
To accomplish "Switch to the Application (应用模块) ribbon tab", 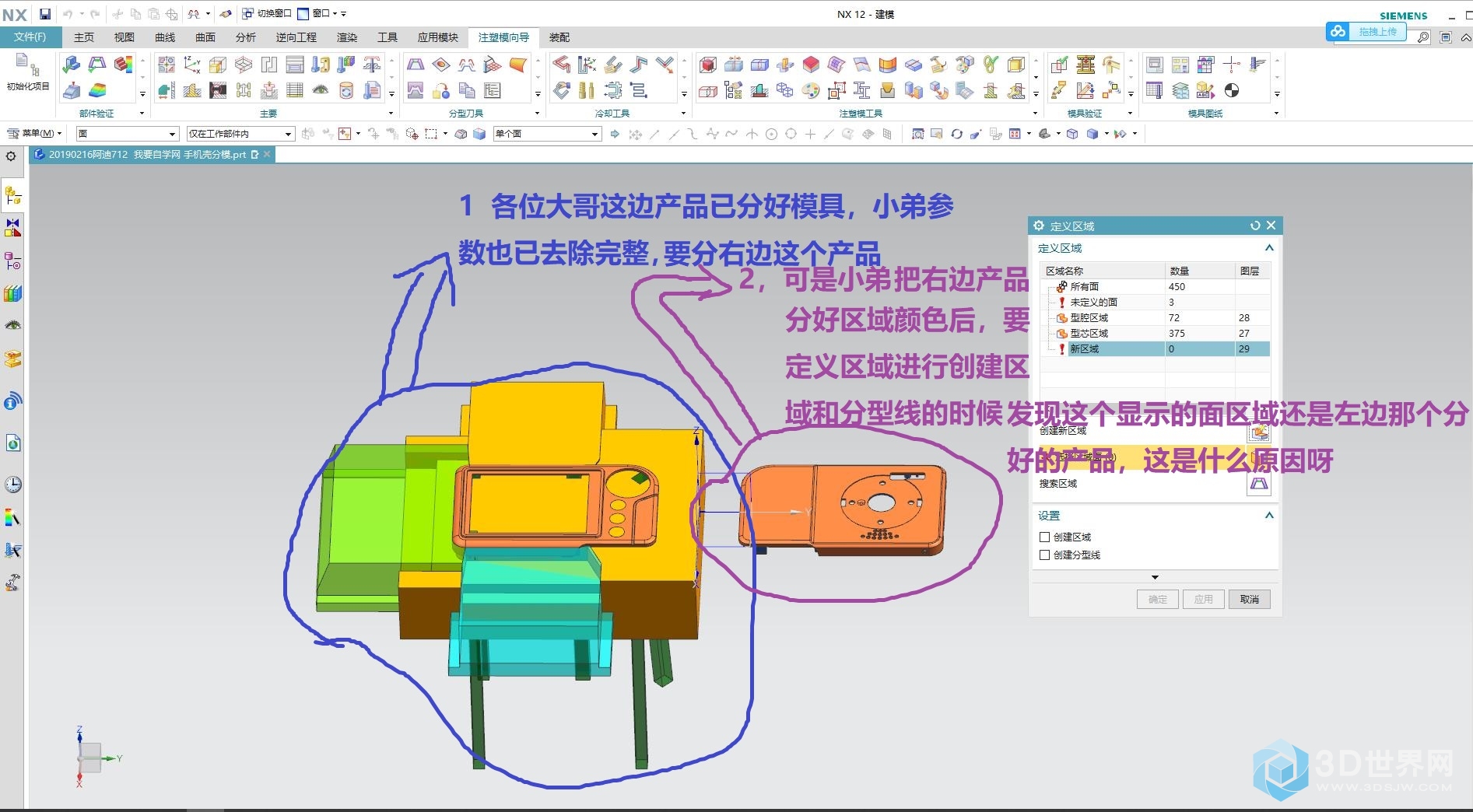I will (438, 37).
